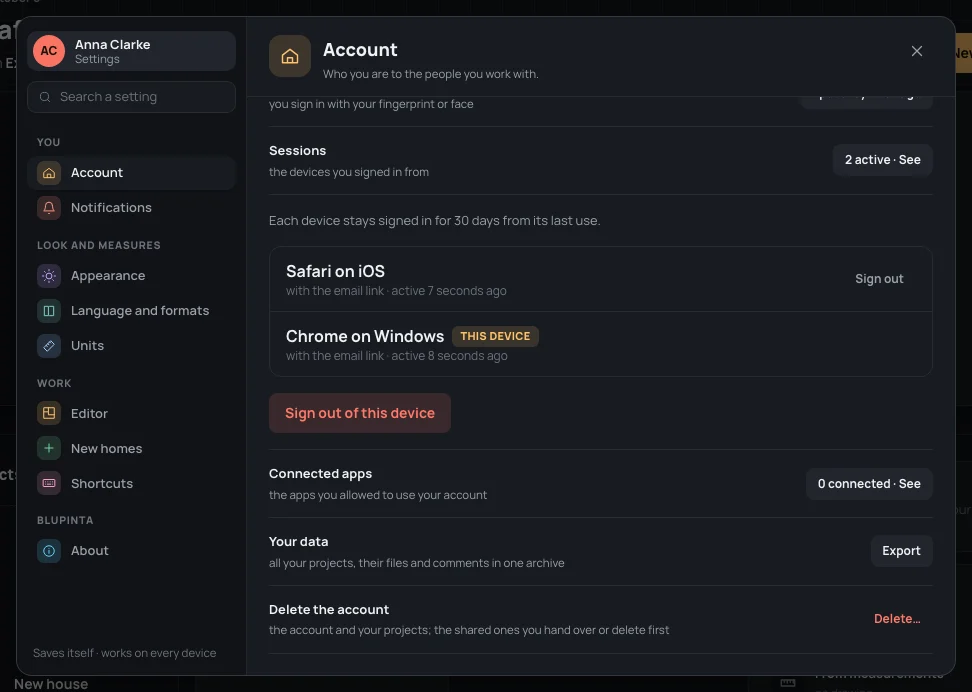Click the red Delete… link
The height and width of the screenshot is (692, 972).
pyautogui.click(x=897, y=619)
